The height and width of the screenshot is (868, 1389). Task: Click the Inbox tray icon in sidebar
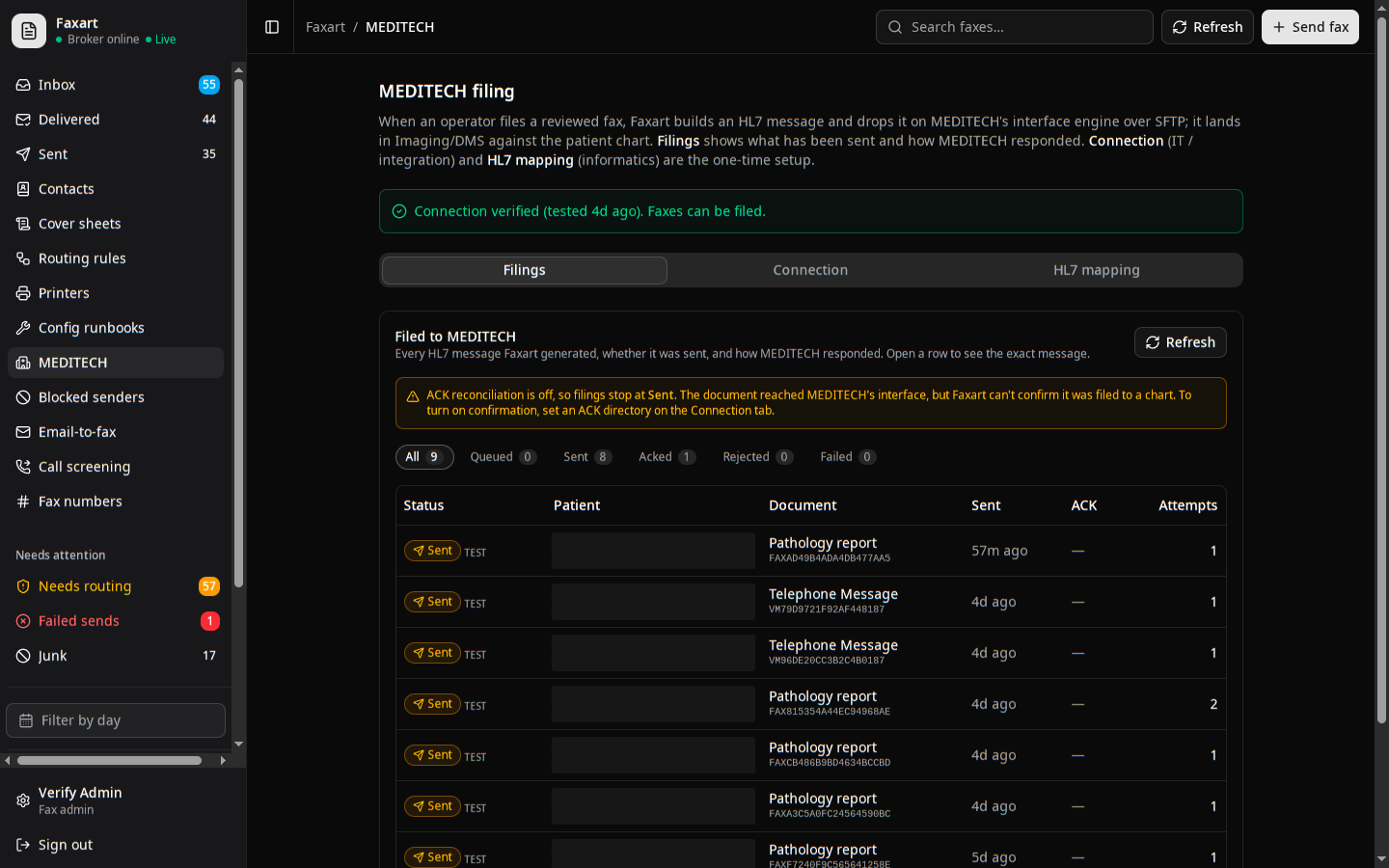point(23,85)
